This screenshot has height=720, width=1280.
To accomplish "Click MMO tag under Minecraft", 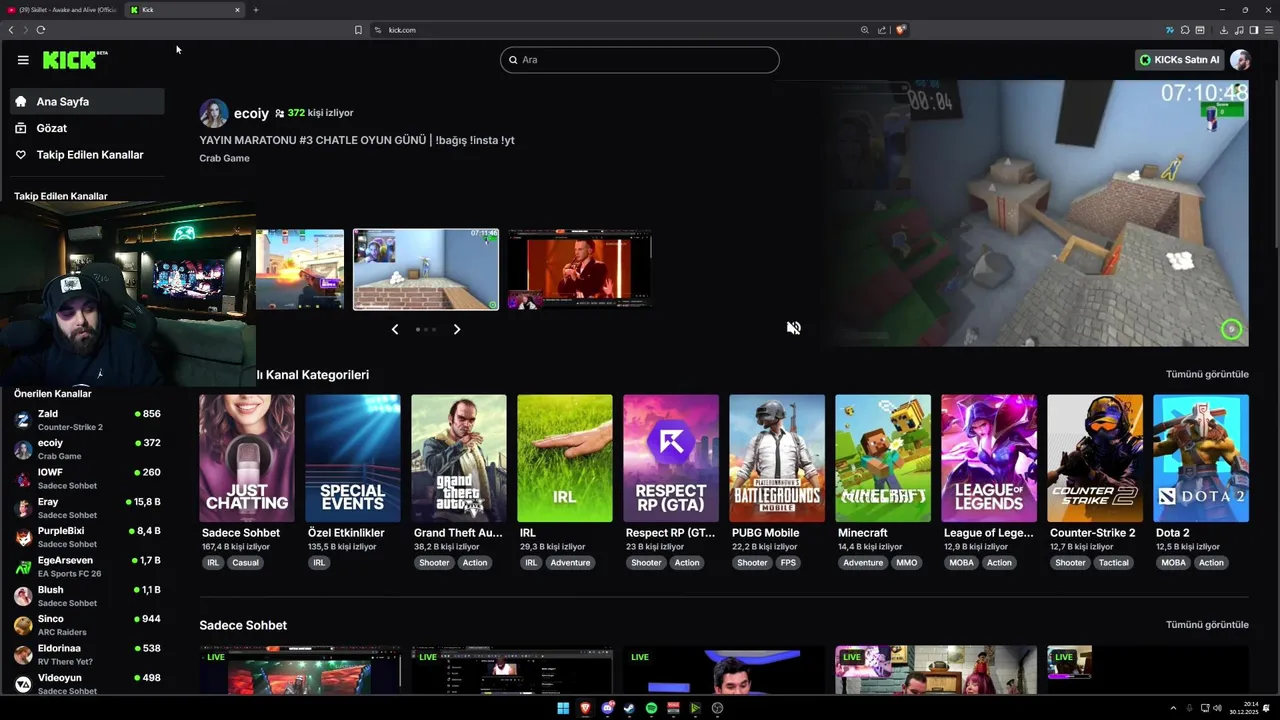I will [x=906, y=563].
